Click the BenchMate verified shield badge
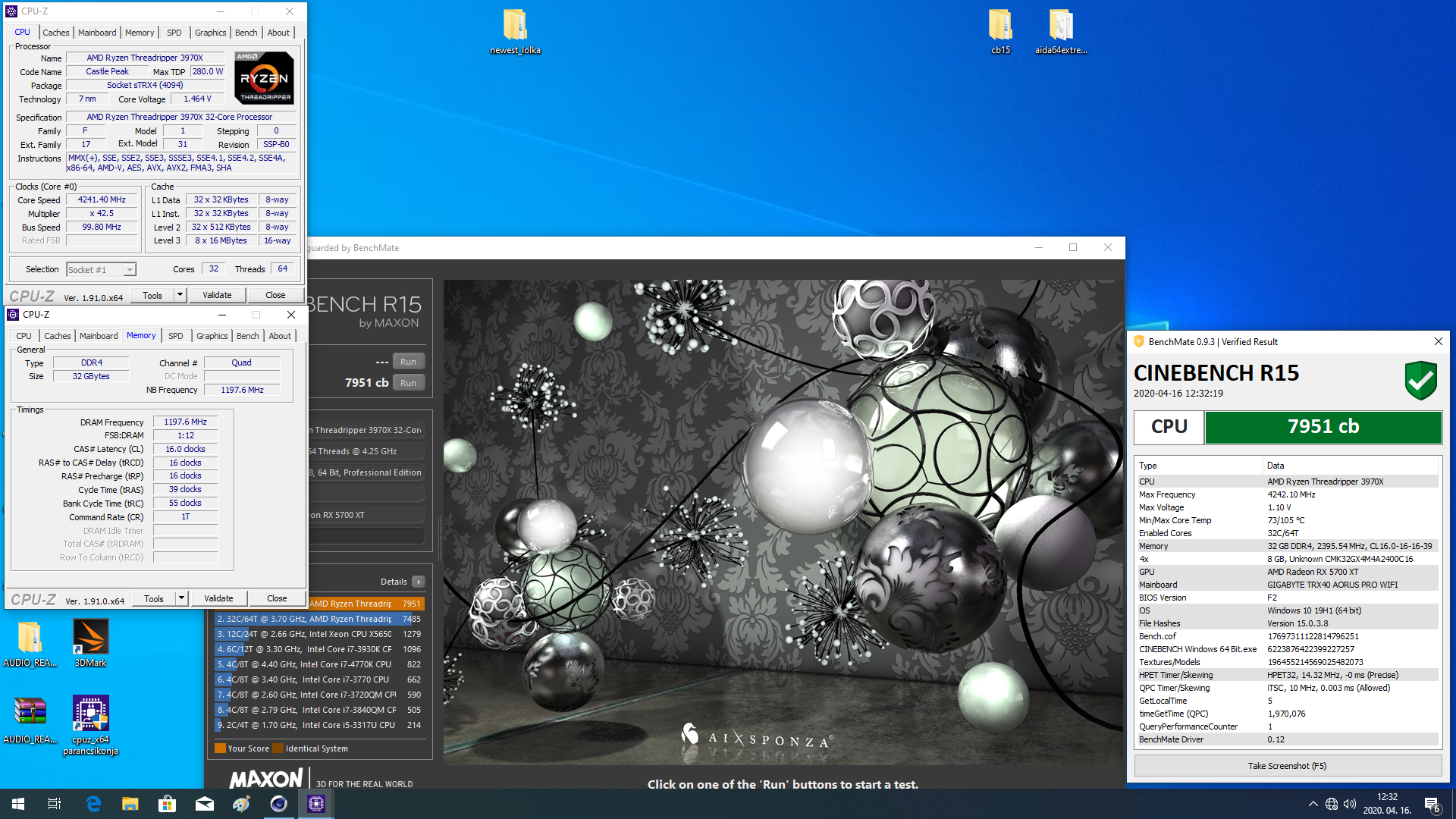The width and height of the screenshot is (1456, 819). 1420,380
